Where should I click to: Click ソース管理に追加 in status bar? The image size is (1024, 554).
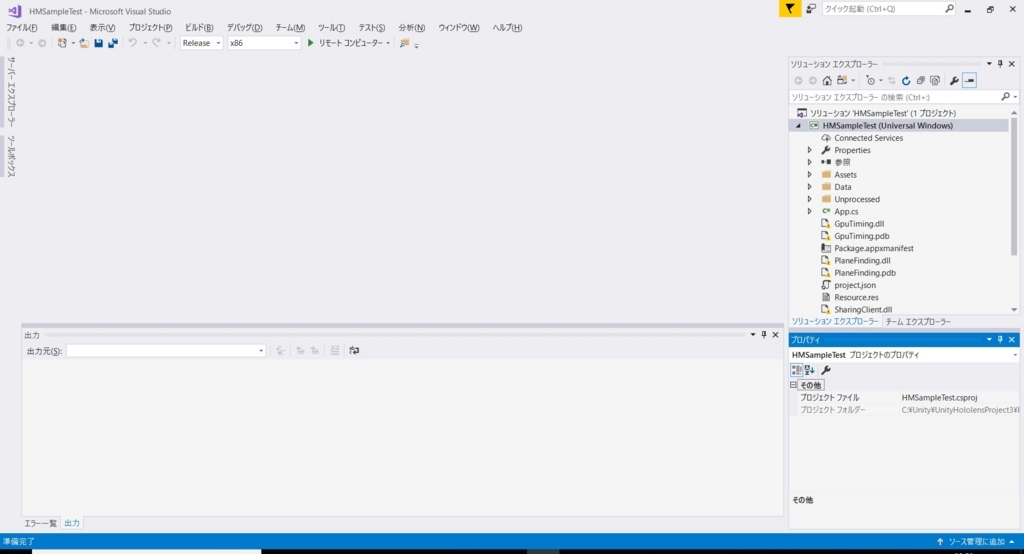tap(976, 542)
